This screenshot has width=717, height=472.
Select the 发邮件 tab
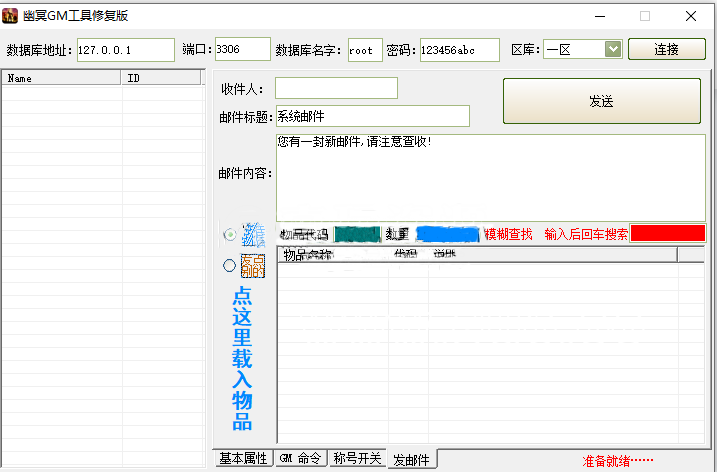(x=412, y=460)
